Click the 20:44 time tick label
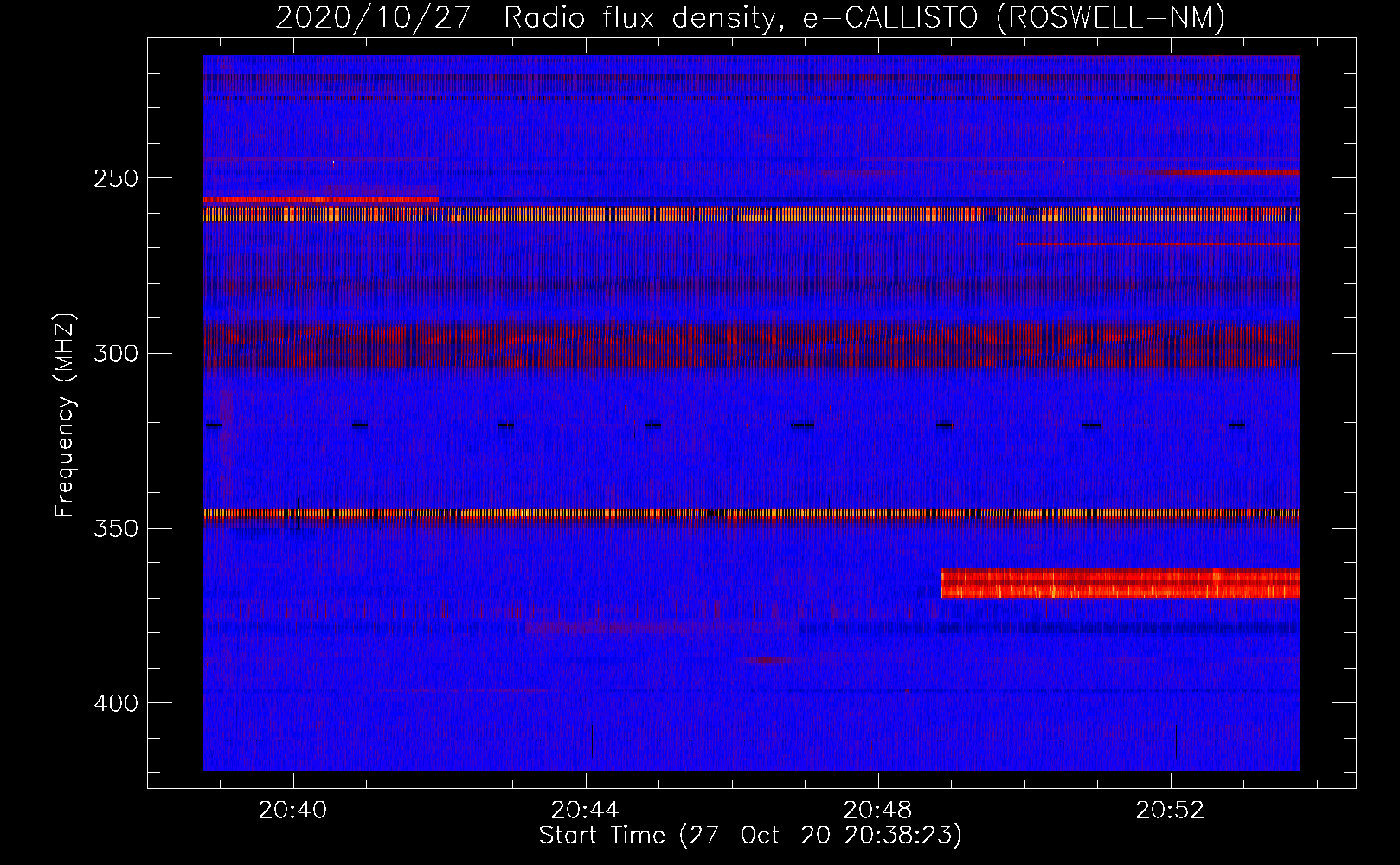 pos(586,811)
